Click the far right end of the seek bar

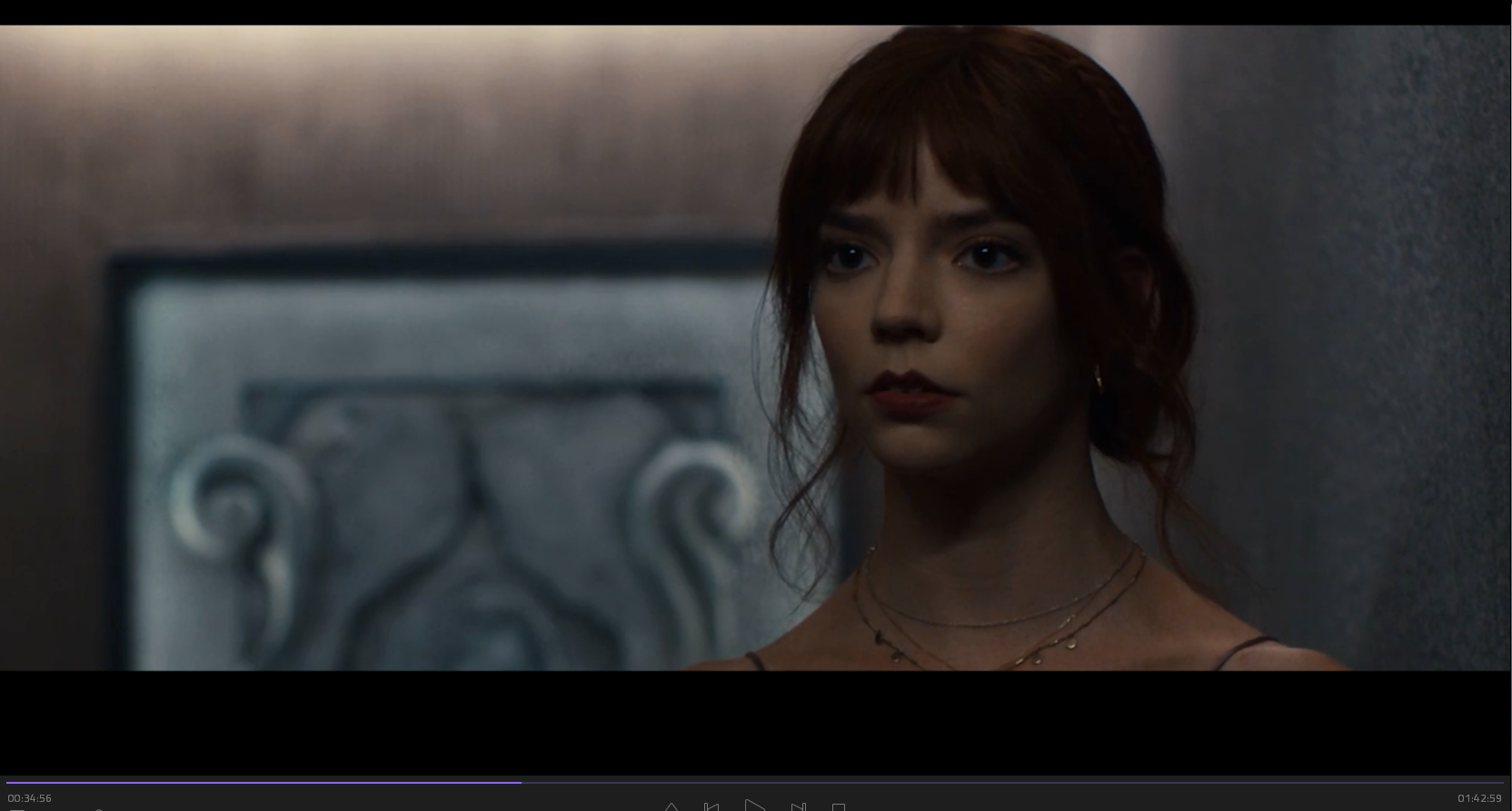point(1502,782)
